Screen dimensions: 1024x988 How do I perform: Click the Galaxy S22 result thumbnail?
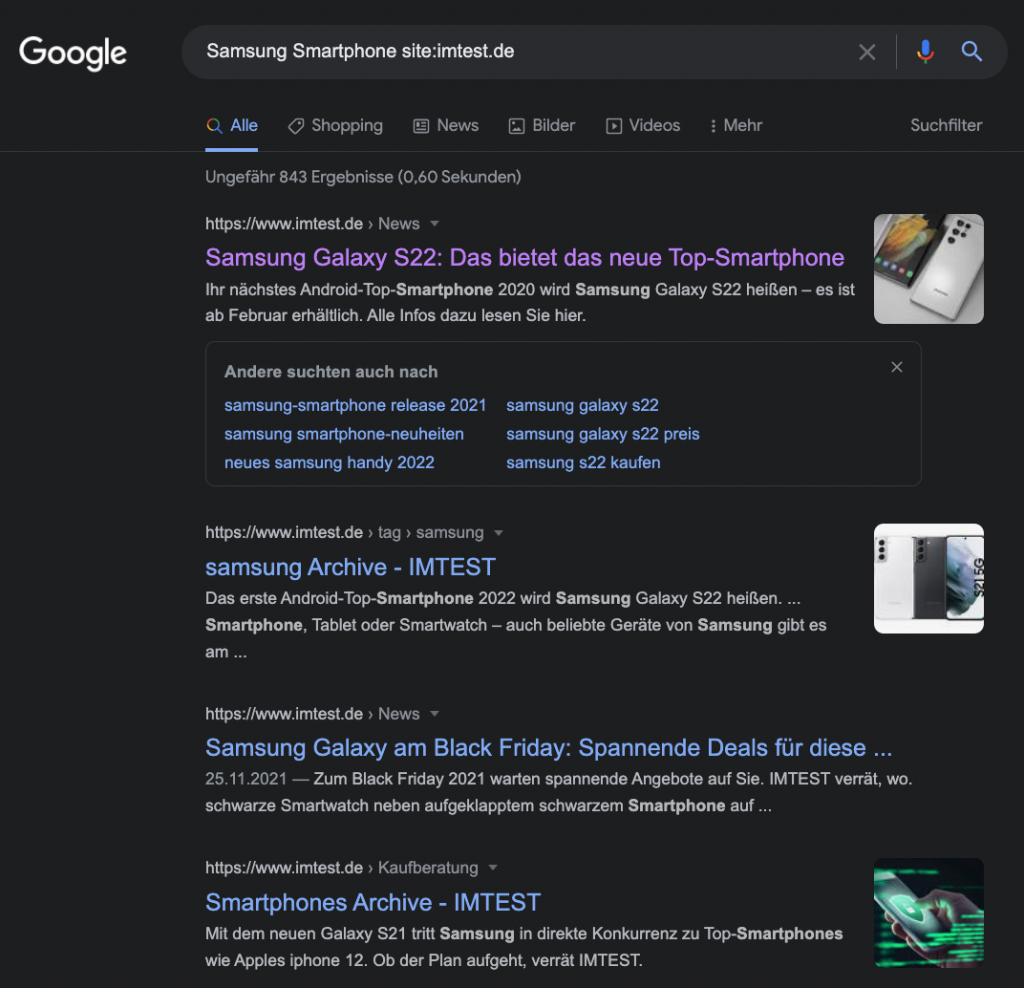click(929, 269)
